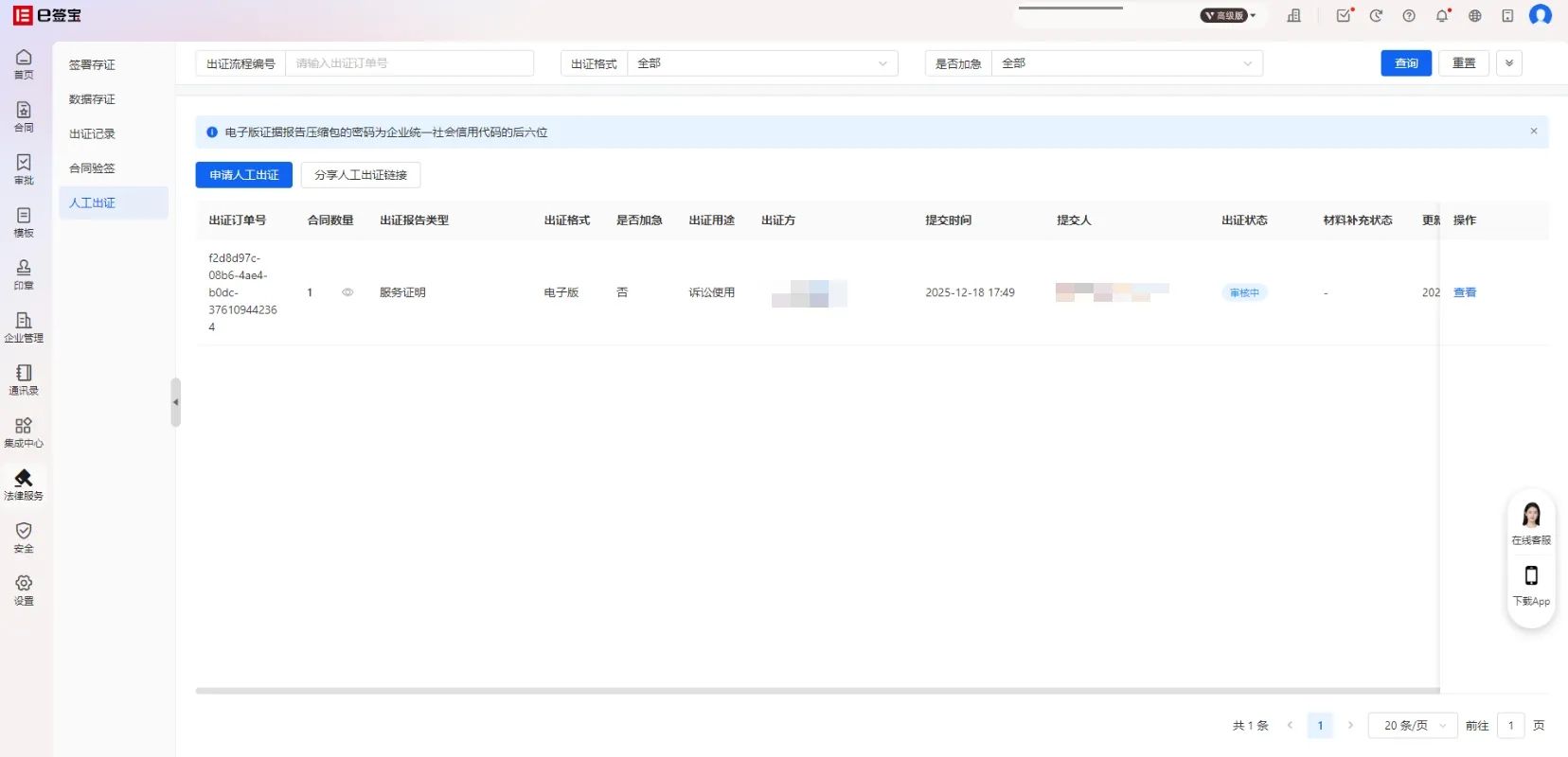Viewport: 1568px width, 757px height.
Task: Click the 2025-12-18 17:49 cell
Action: [970, 292]
